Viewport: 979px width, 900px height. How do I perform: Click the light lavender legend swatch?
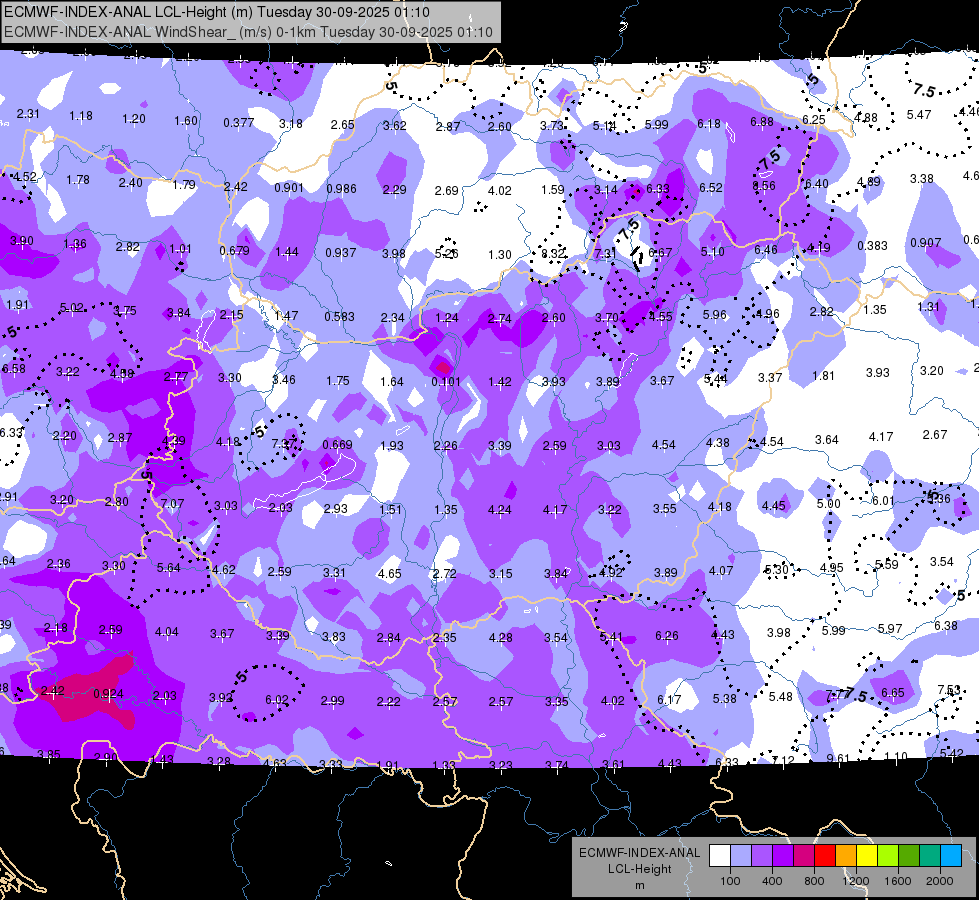tap(740, 856)
